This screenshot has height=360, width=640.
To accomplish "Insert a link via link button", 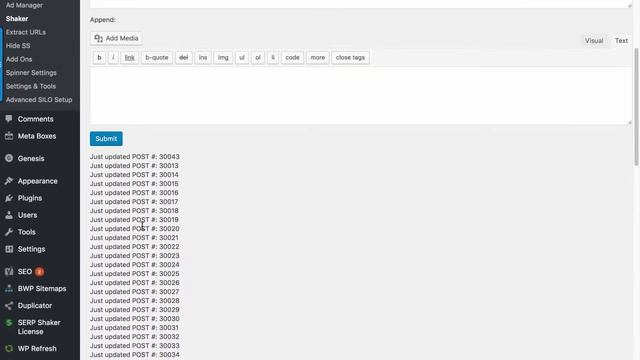I will click(129, 58).
